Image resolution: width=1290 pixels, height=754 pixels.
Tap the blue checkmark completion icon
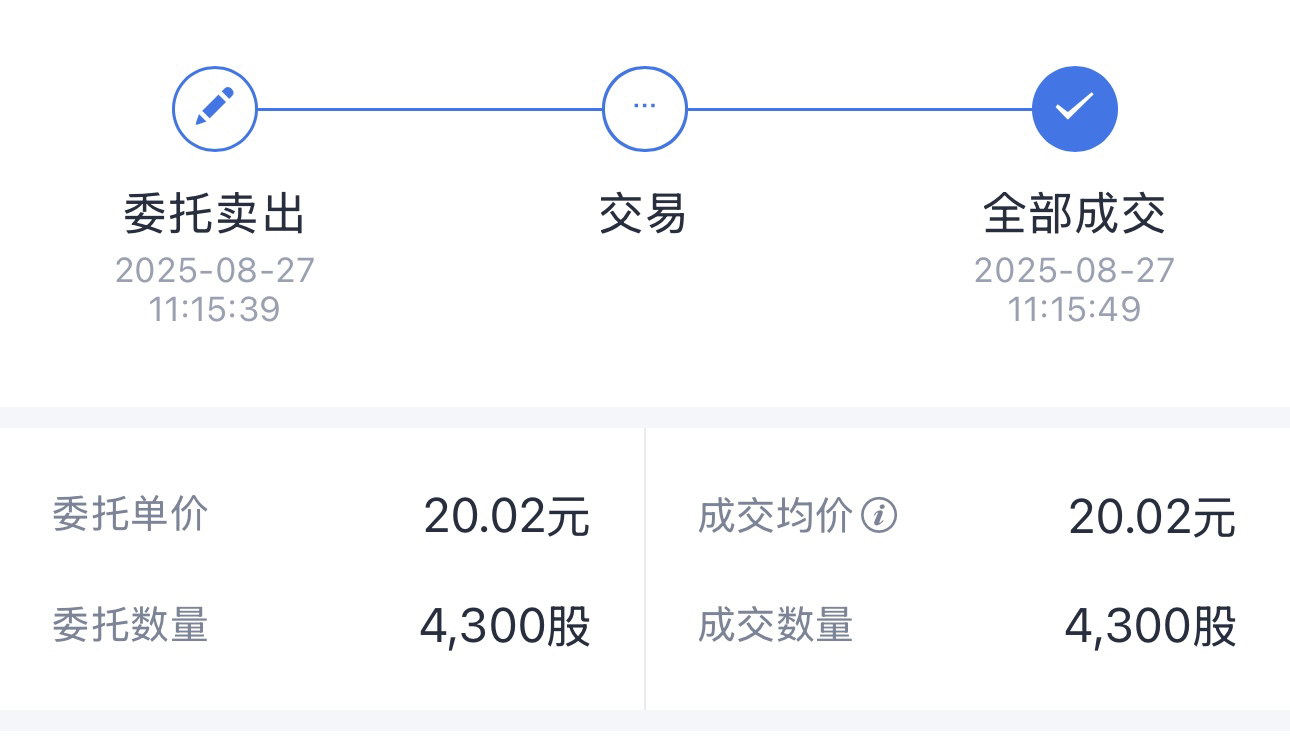[x=1075, y=109]
